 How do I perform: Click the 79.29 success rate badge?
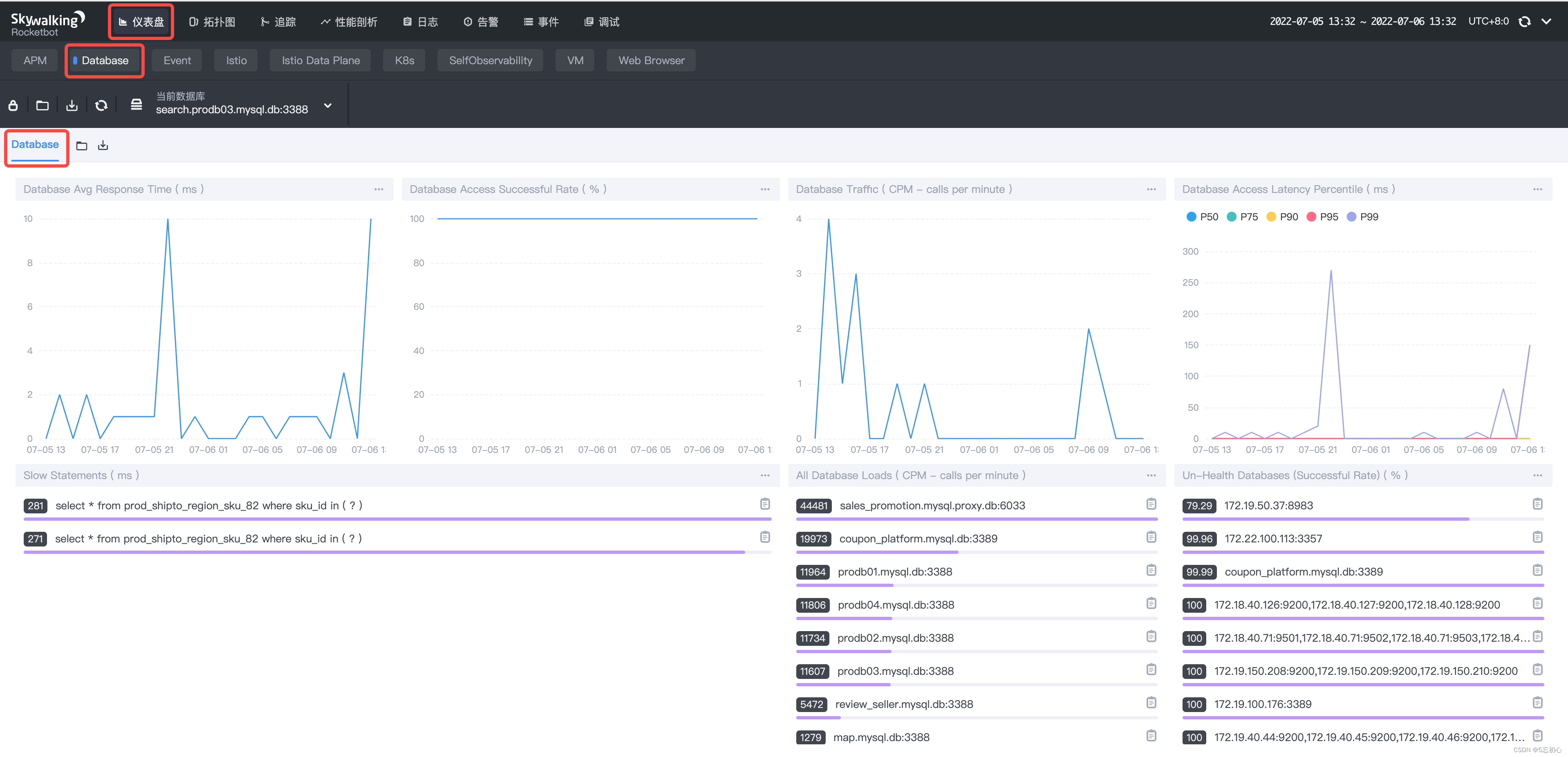tap(1198, 506)
